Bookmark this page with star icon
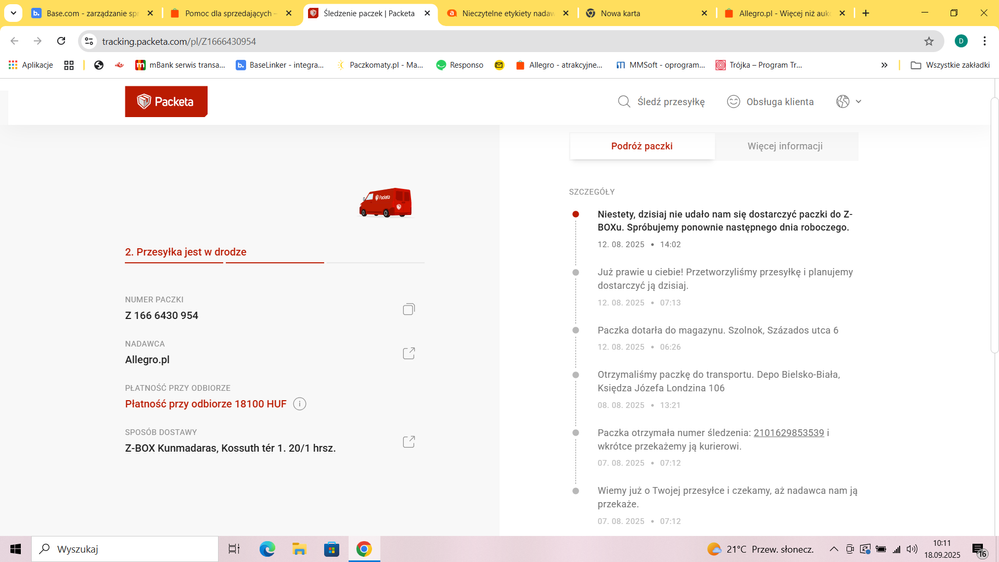 928,41
